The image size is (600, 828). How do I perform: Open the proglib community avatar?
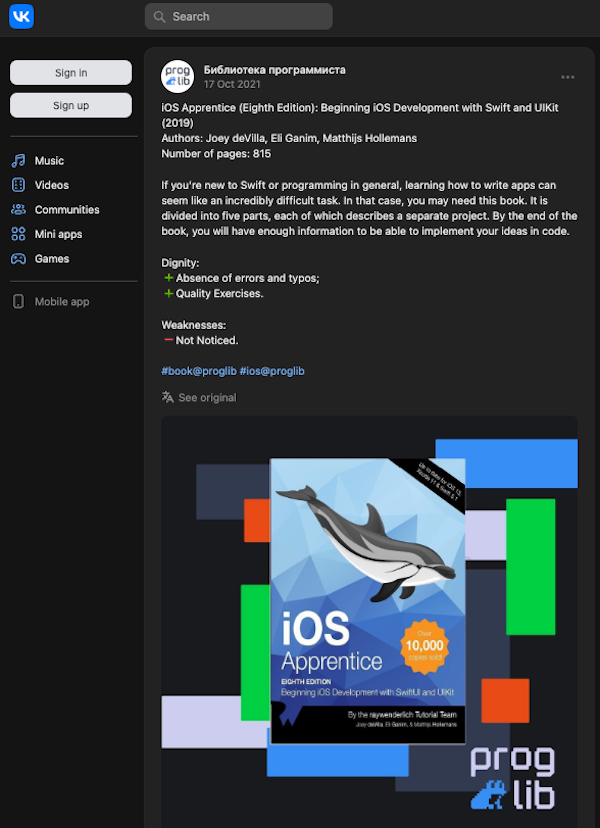click(177, 77)
